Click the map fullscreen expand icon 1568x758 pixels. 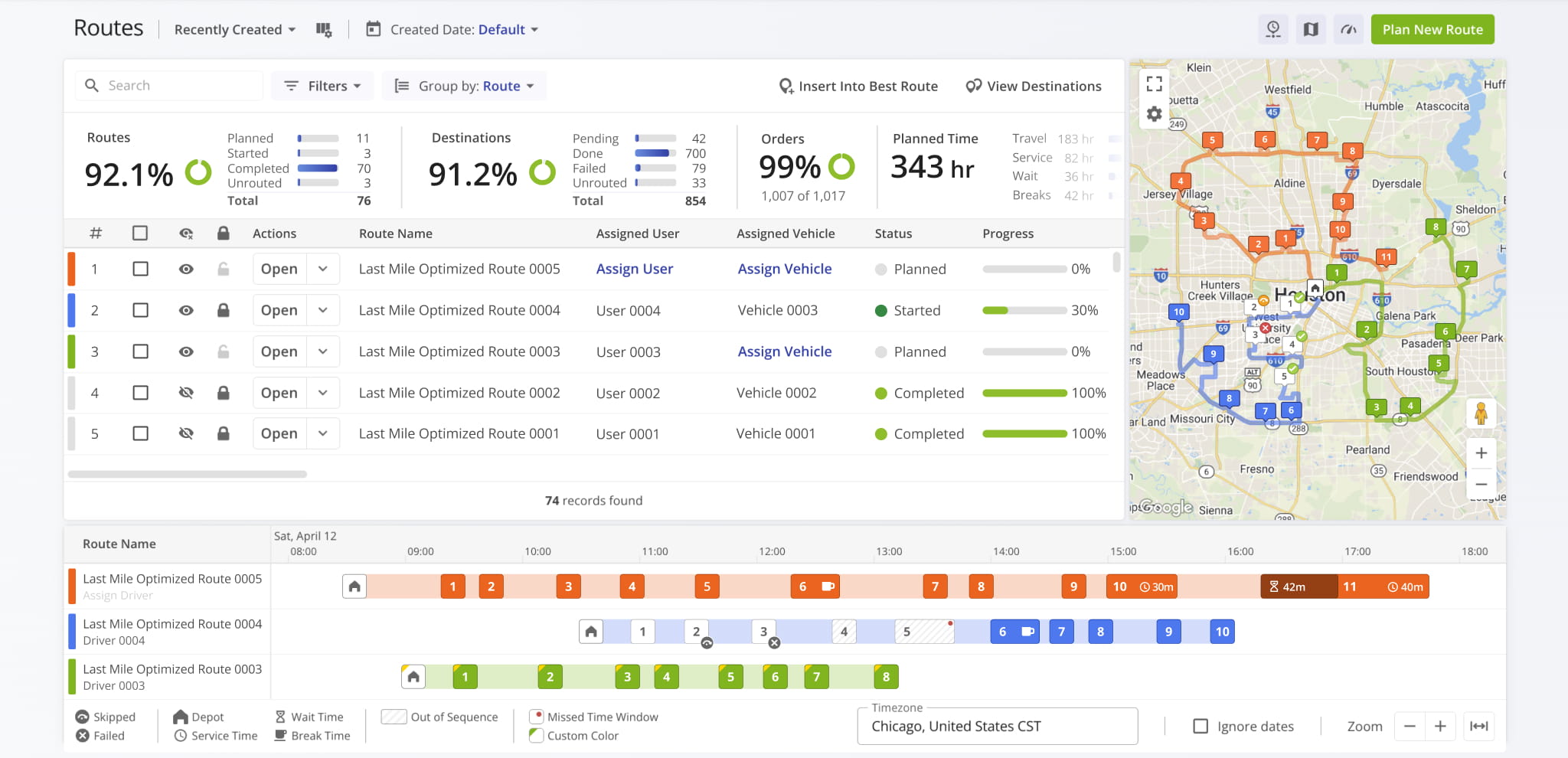pos(1155,84)
